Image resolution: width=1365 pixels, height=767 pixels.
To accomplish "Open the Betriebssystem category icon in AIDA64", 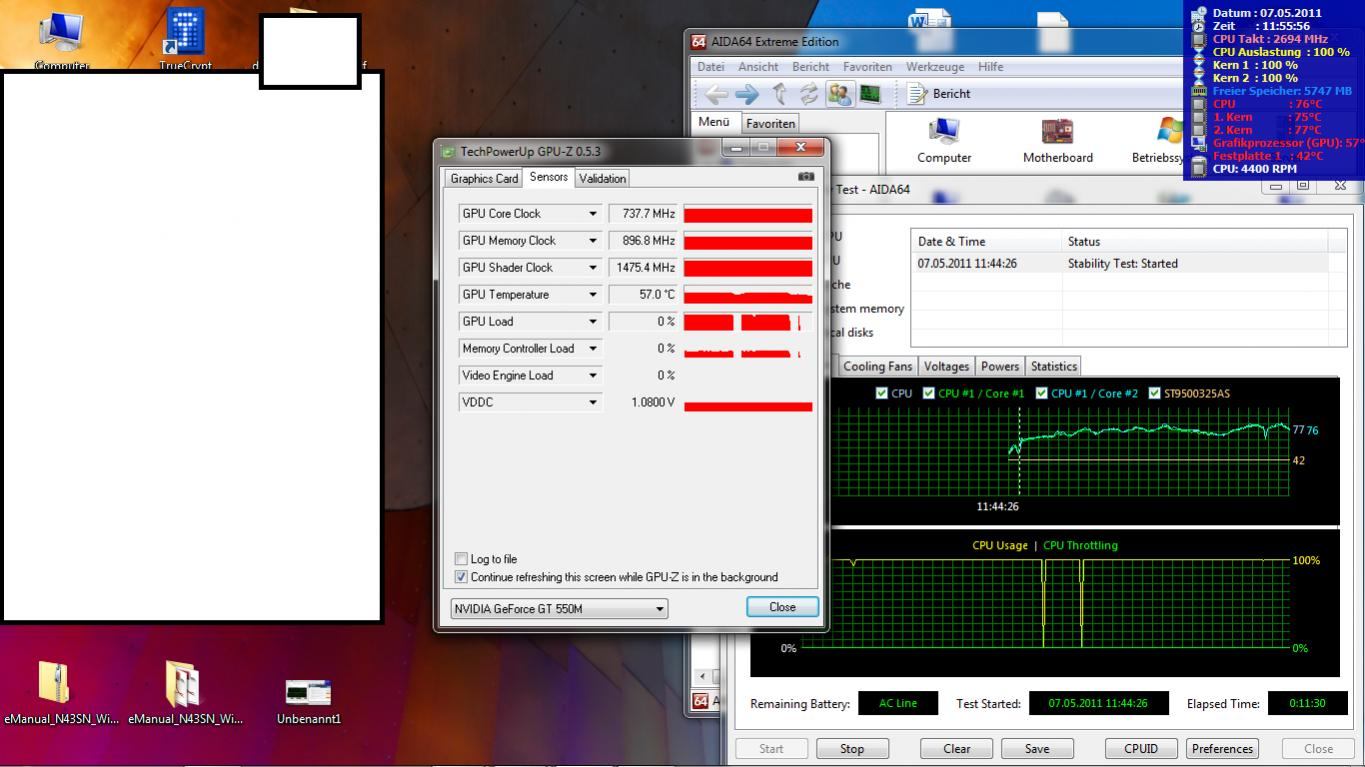I will [x=1170, y=131].
